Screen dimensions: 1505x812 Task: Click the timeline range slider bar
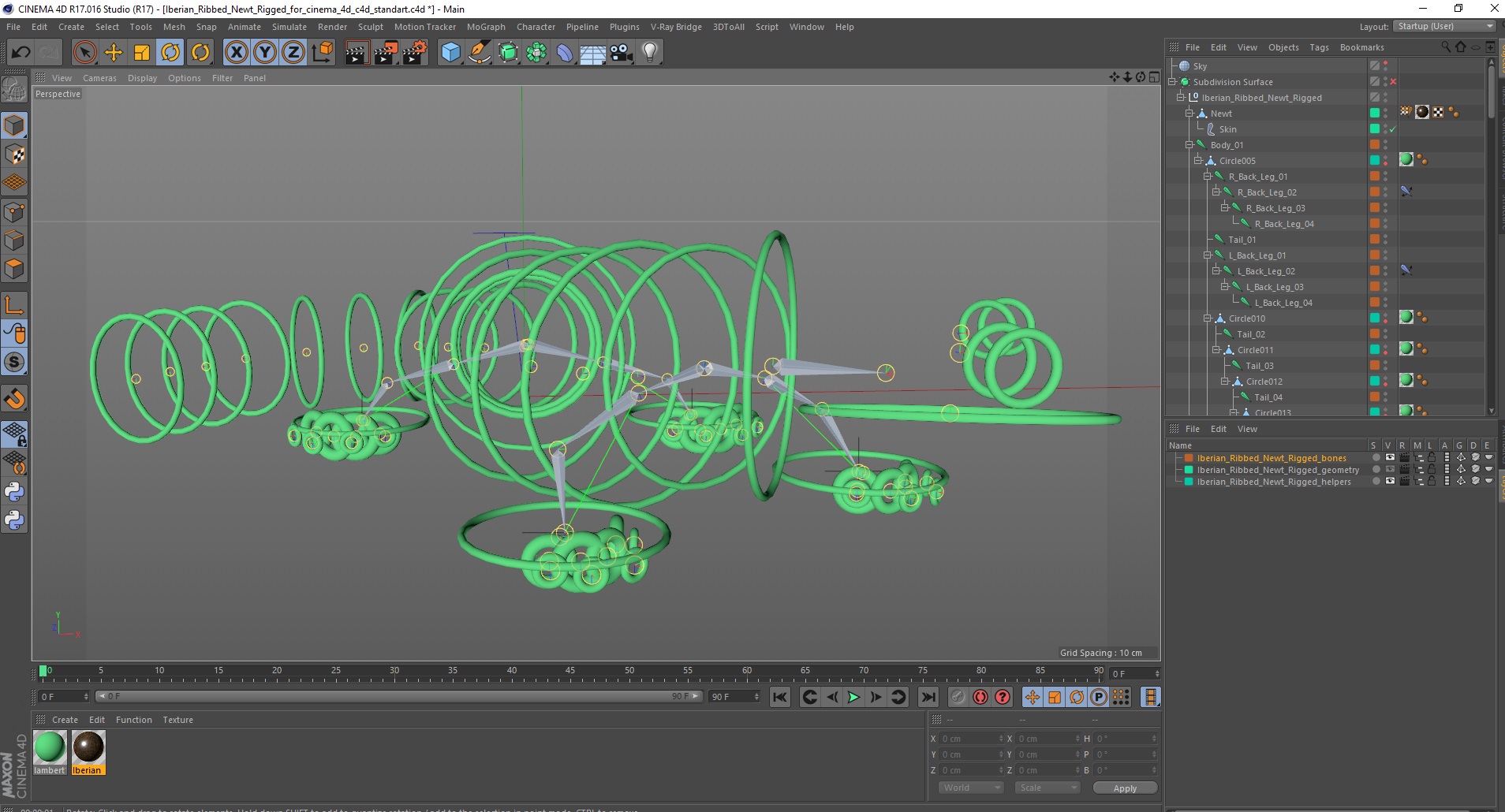click(399, 697)
